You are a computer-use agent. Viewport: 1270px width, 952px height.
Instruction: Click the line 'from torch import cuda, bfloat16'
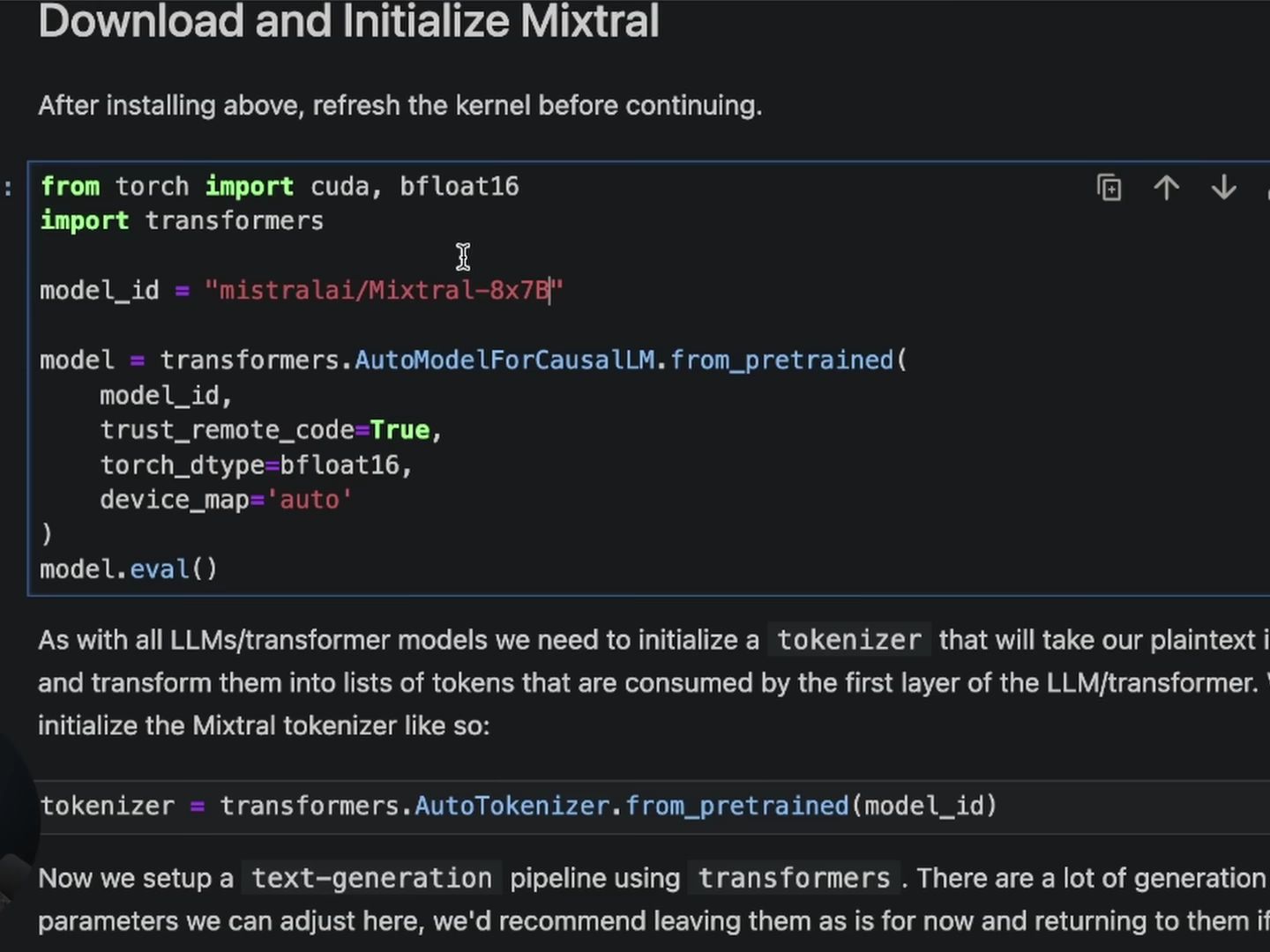tap(280, 187)
